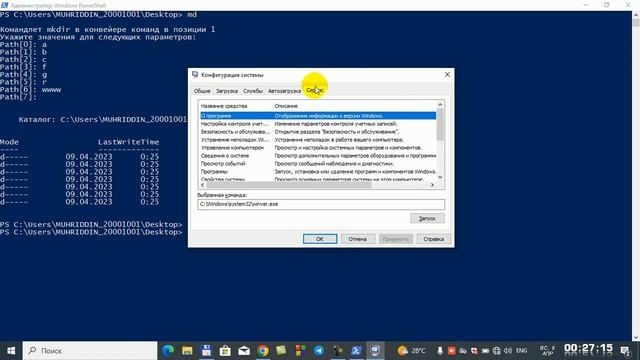Open the dark app icon beside Telegram
The image size is (640, 360).
(x=338, y=351)
